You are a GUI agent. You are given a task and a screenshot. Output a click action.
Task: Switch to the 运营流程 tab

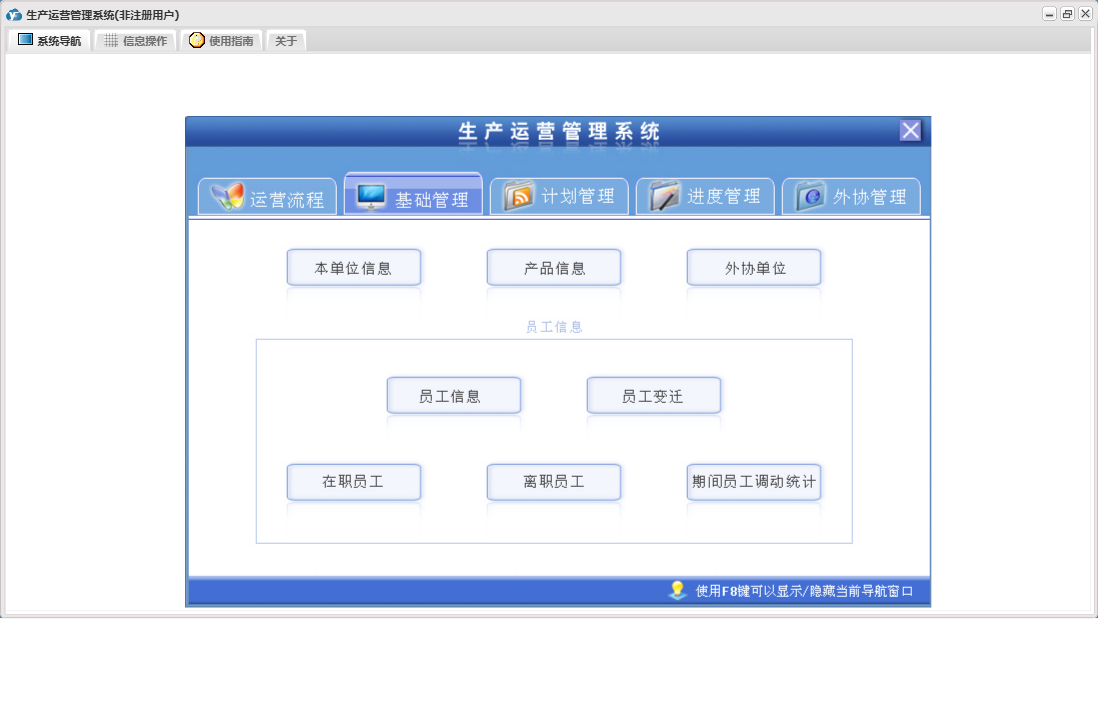[267, 197]
